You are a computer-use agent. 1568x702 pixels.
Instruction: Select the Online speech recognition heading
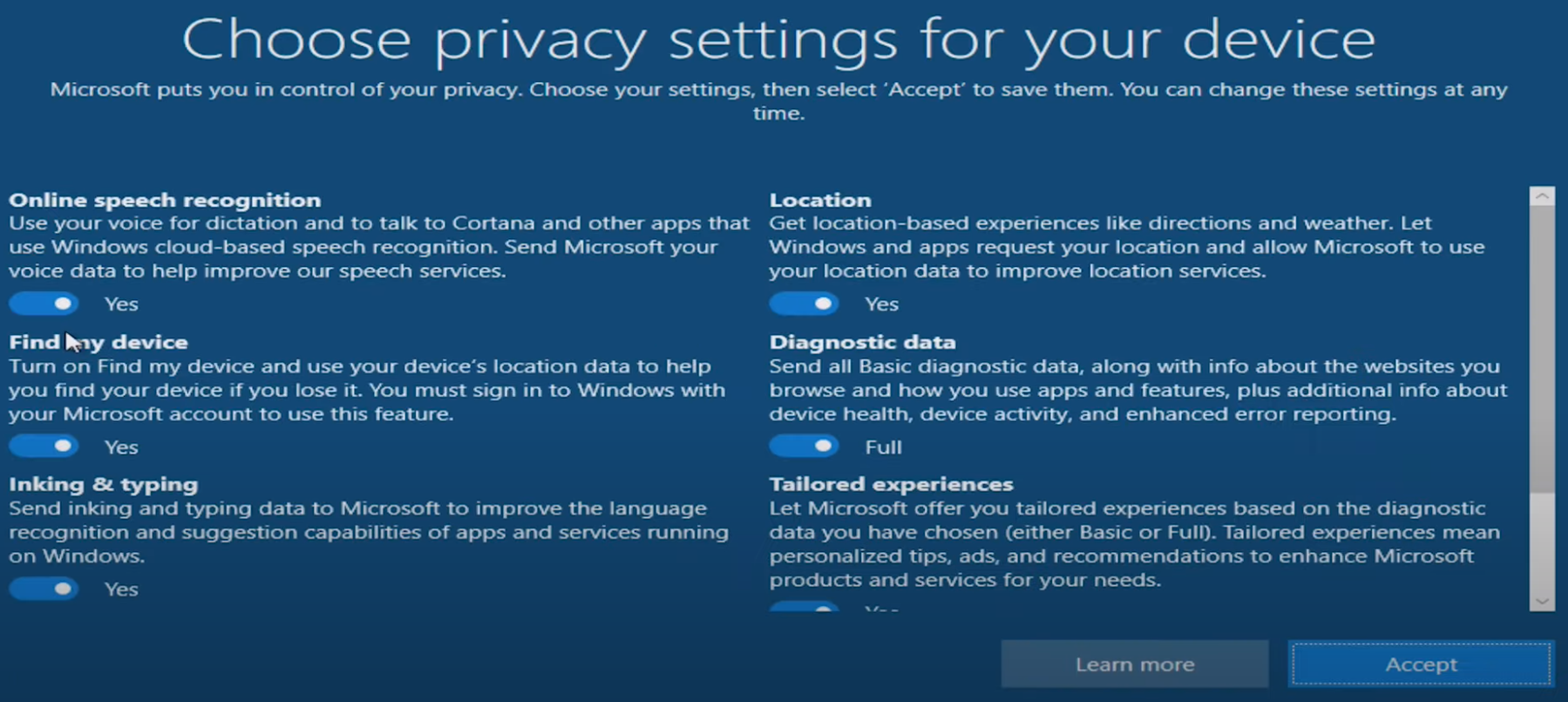(165, 200)
